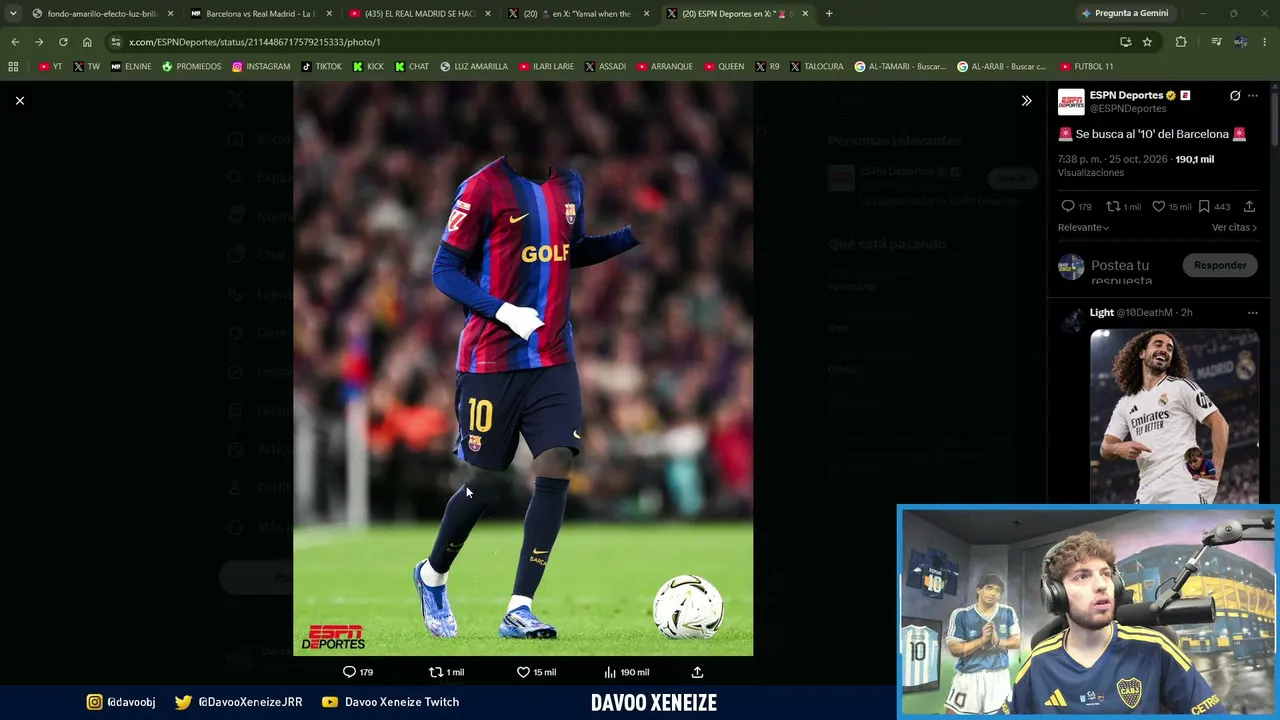Share the post from sidebar share icon
1280x720 pixels.
point(1249,207)
